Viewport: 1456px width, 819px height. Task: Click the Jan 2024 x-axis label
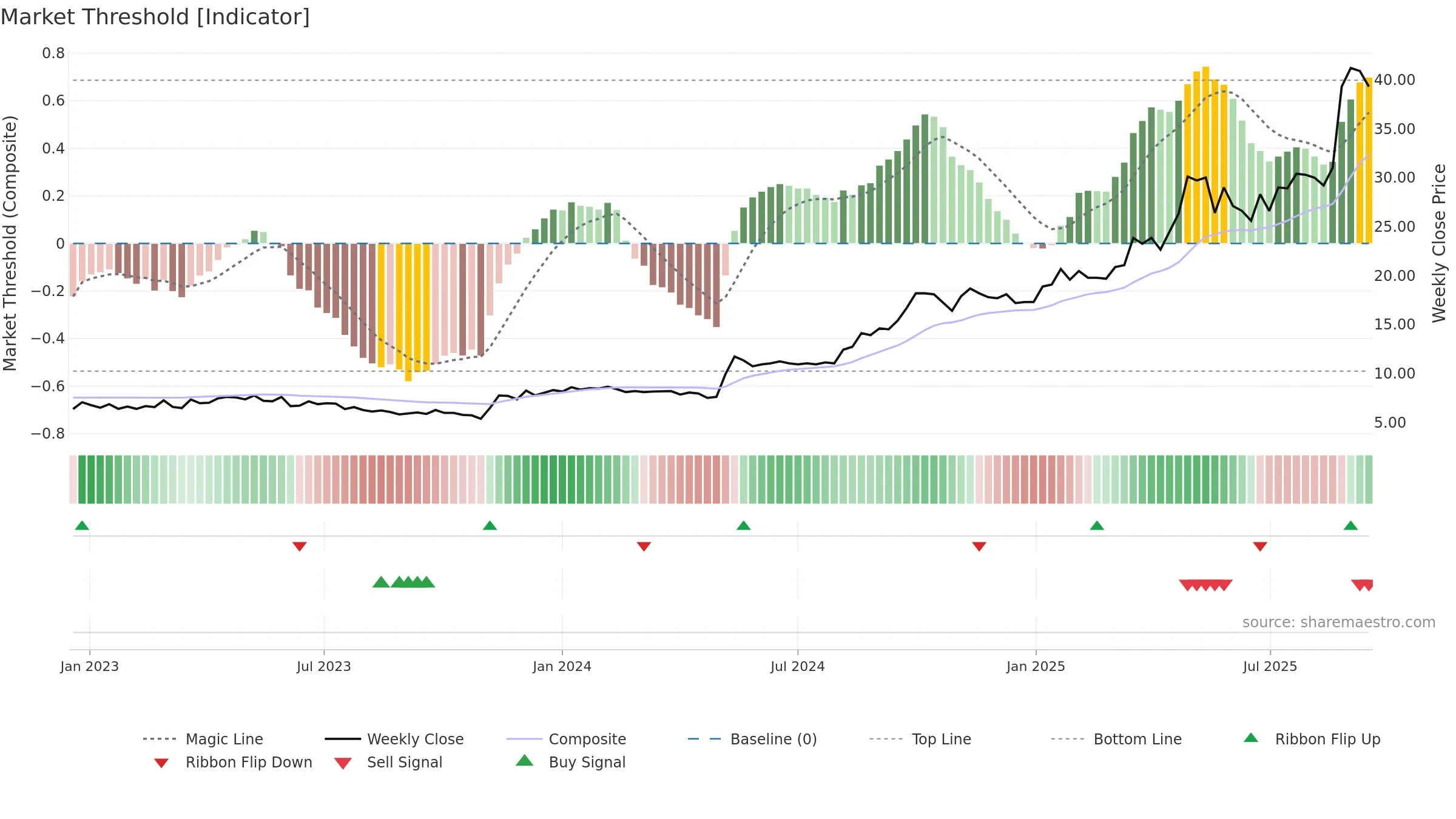pos(562,666)
